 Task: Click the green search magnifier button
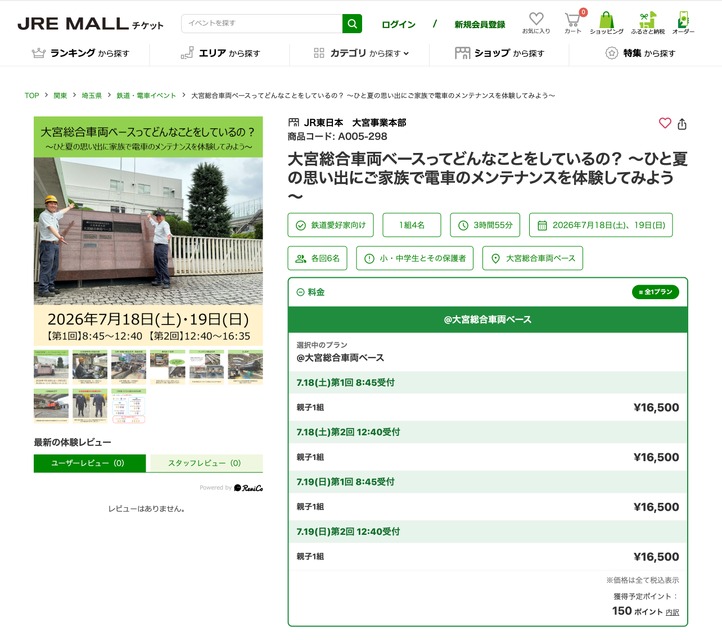point(352,23)
